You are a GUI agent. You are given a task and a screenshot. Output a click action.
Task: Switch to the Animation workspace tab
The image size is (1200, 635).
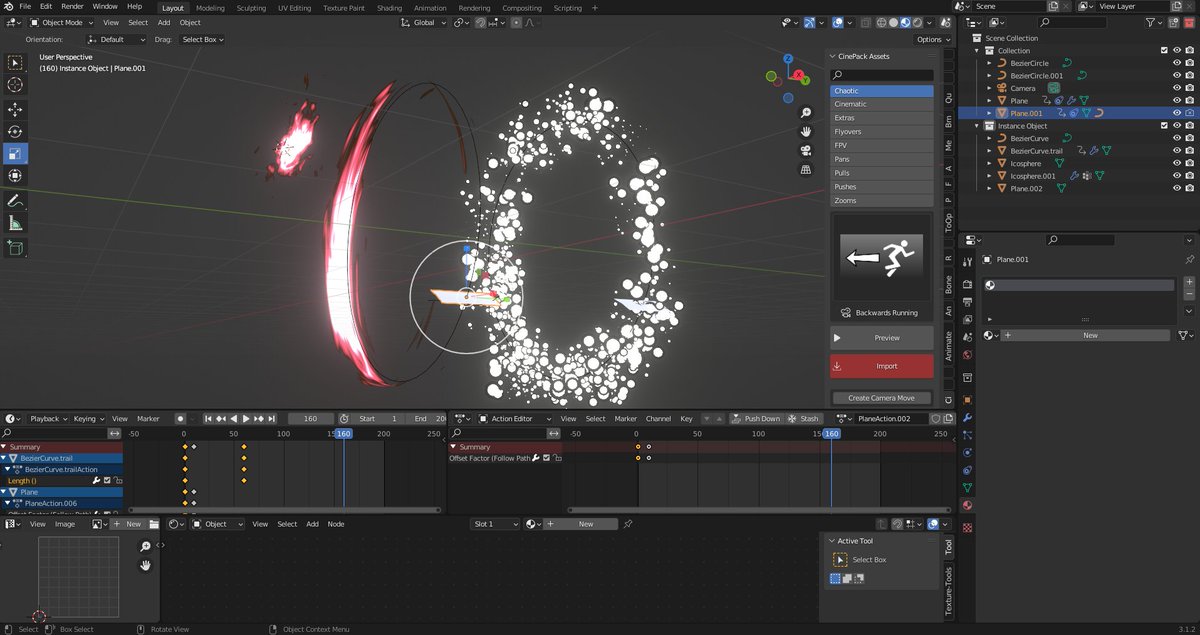pos(430,8)
